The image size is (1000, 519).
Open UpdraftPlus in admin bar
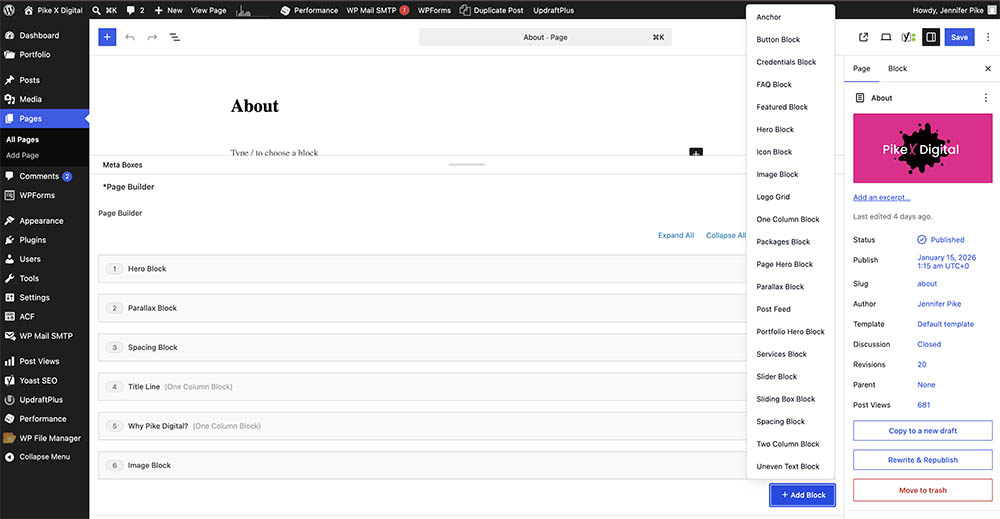click(x=554, y=10)
